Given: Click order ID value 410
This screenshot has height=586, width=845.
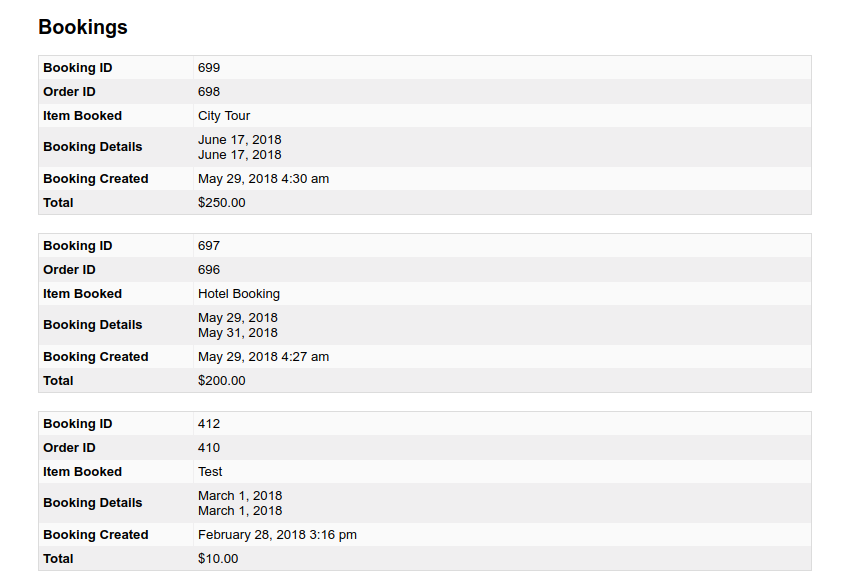Looking at the screenshot, I should (209, 448).
